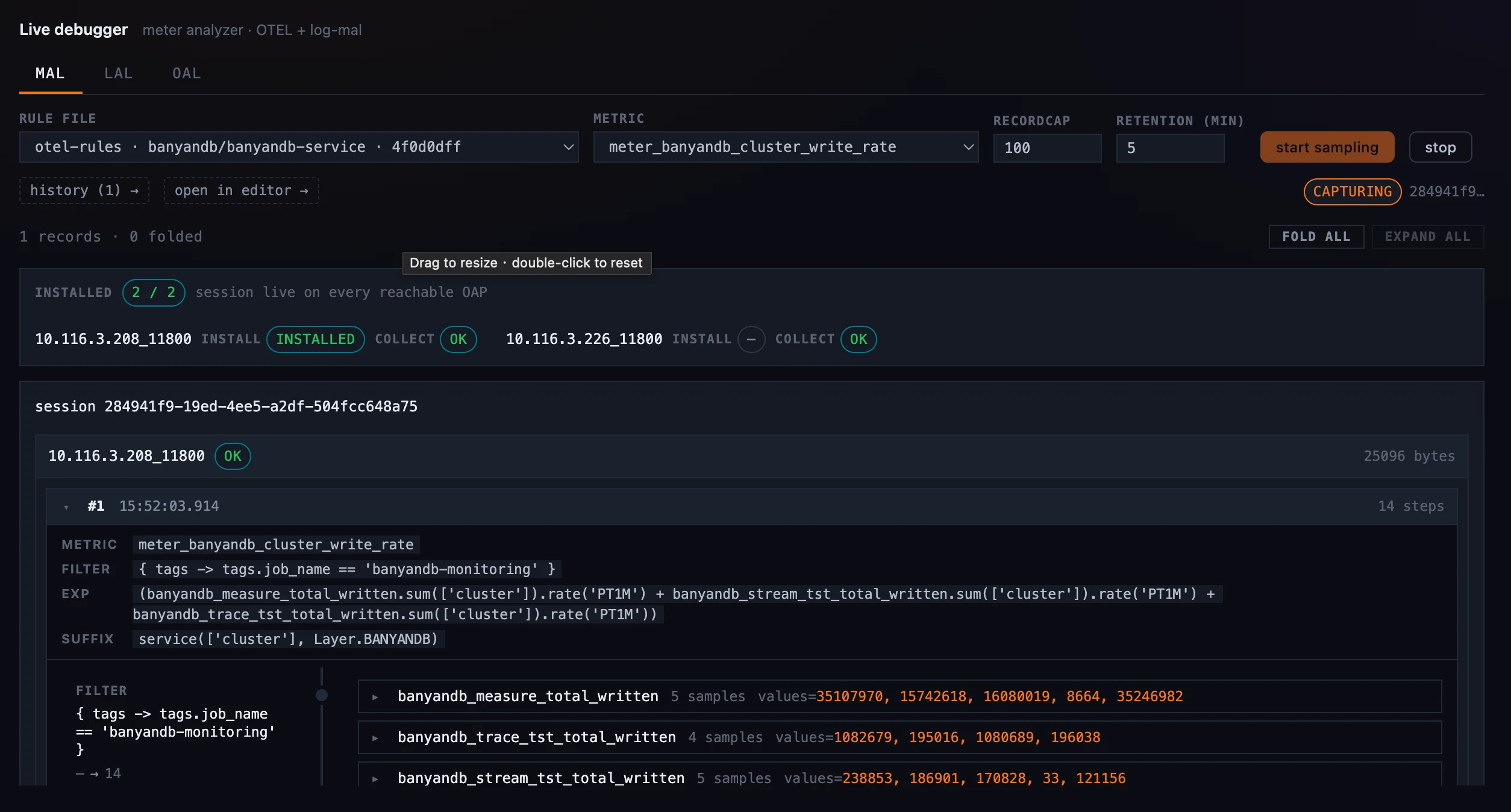1511x812 pixels.
Task: Click the 2 / 2 installed count badge
Action: (x=154, y=293)
